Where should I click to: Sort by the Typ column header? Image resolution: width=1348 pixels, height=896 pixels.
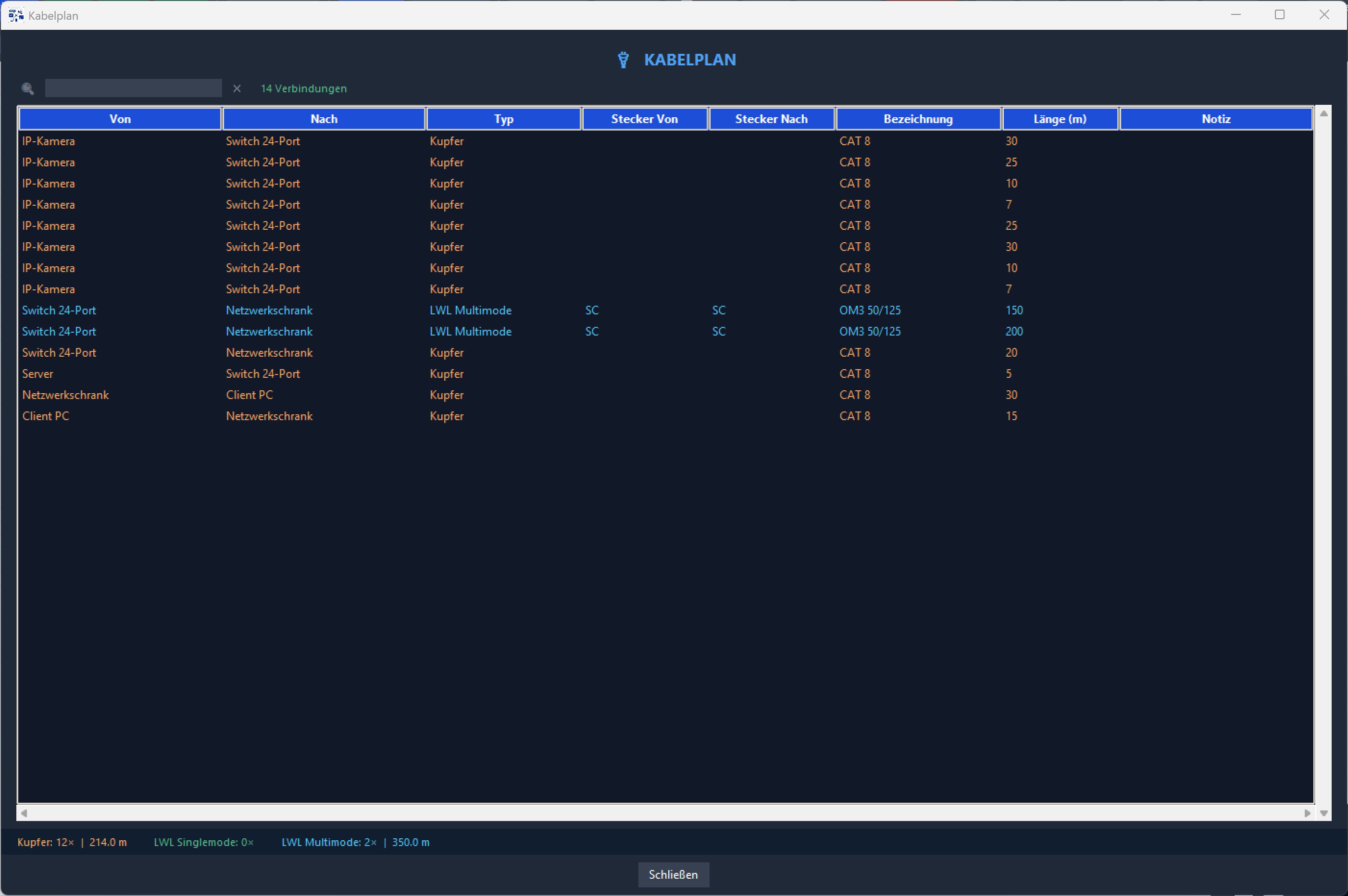pyautogui.click(x=503, y=119)
